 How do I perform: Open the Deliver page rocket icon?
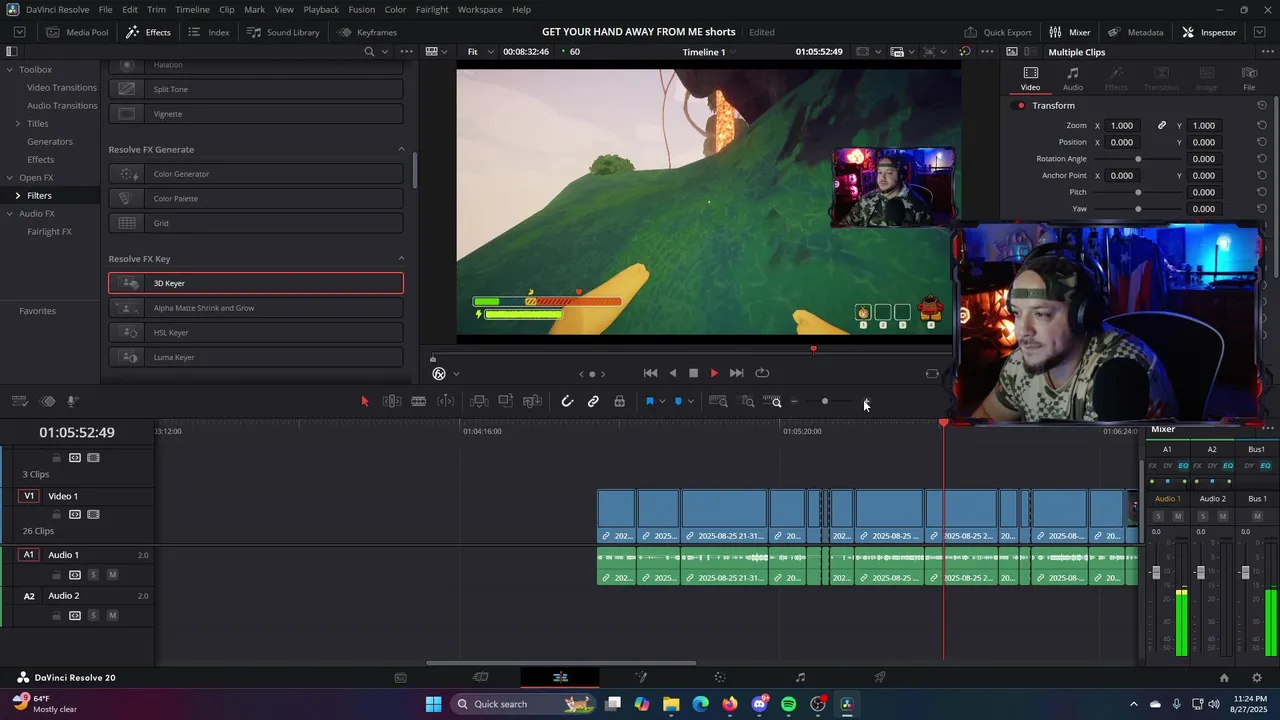880,677
